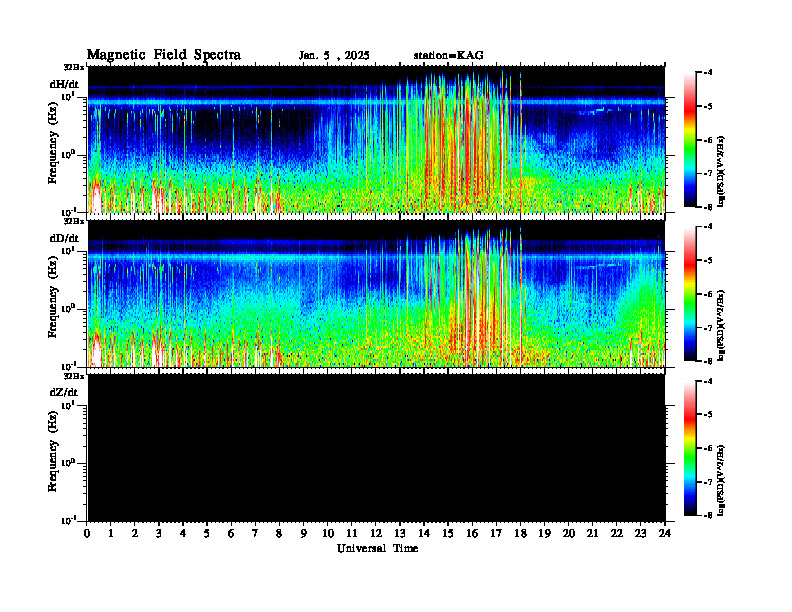Click the 'Magnetic Field Spectra' title
This screenshot has height=612, width=792.
164,55
